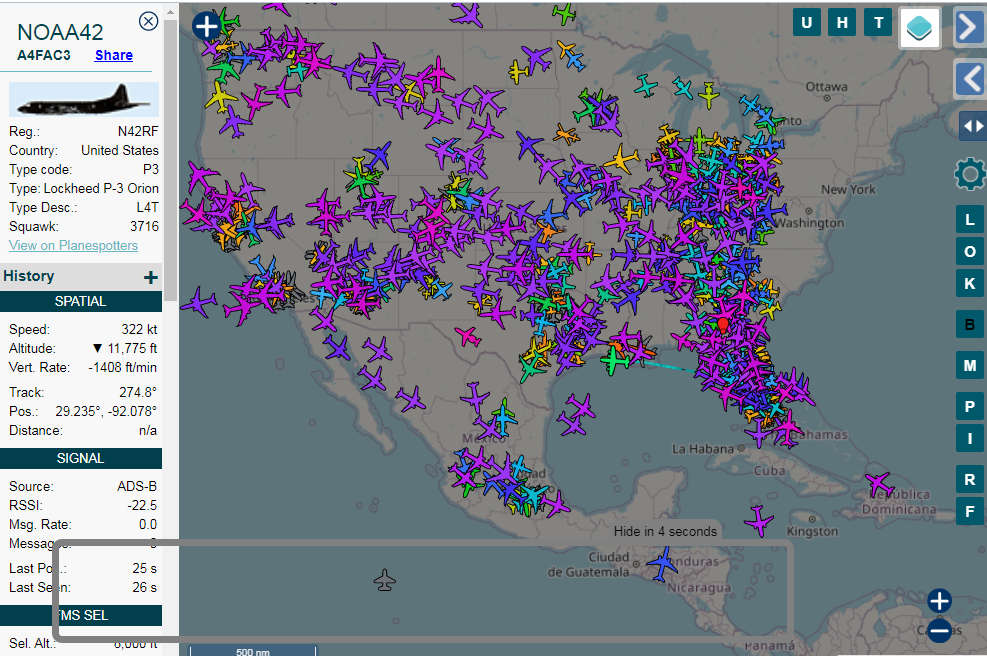Close the NOAA42 info panel

coord(149,21)
